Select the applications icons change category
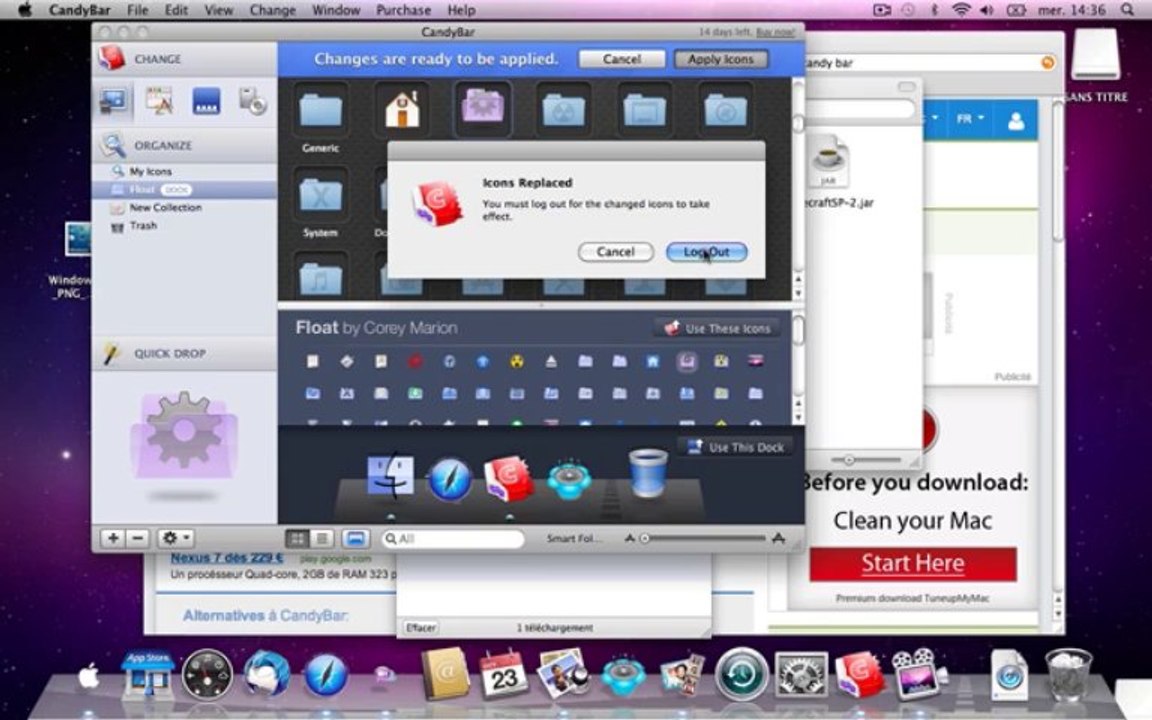Viewport: 1152px width, 720px height. pyautogui.click(x=159, y=101)
